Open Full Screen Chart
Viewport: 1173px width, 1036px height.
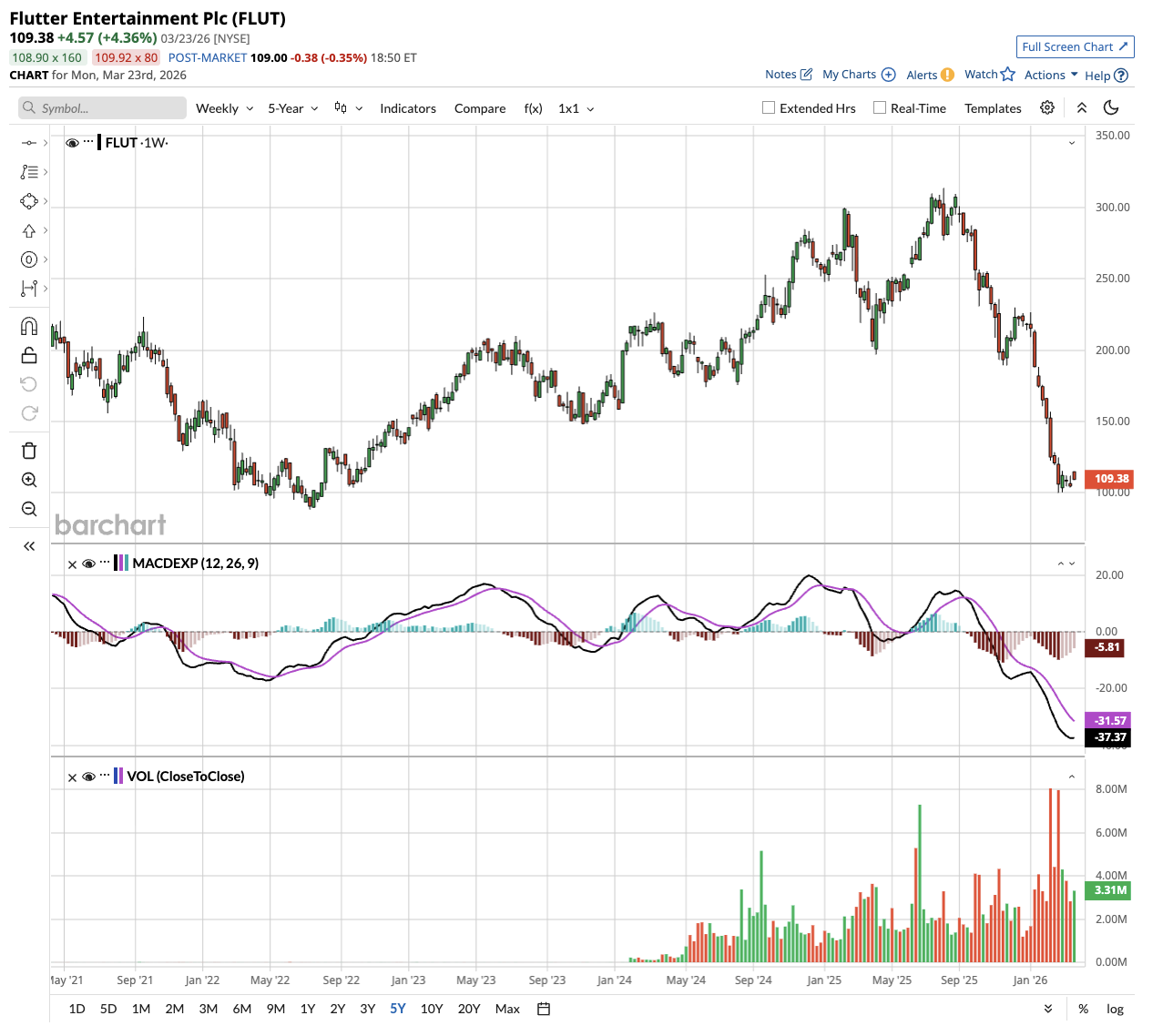[1076, 46]
